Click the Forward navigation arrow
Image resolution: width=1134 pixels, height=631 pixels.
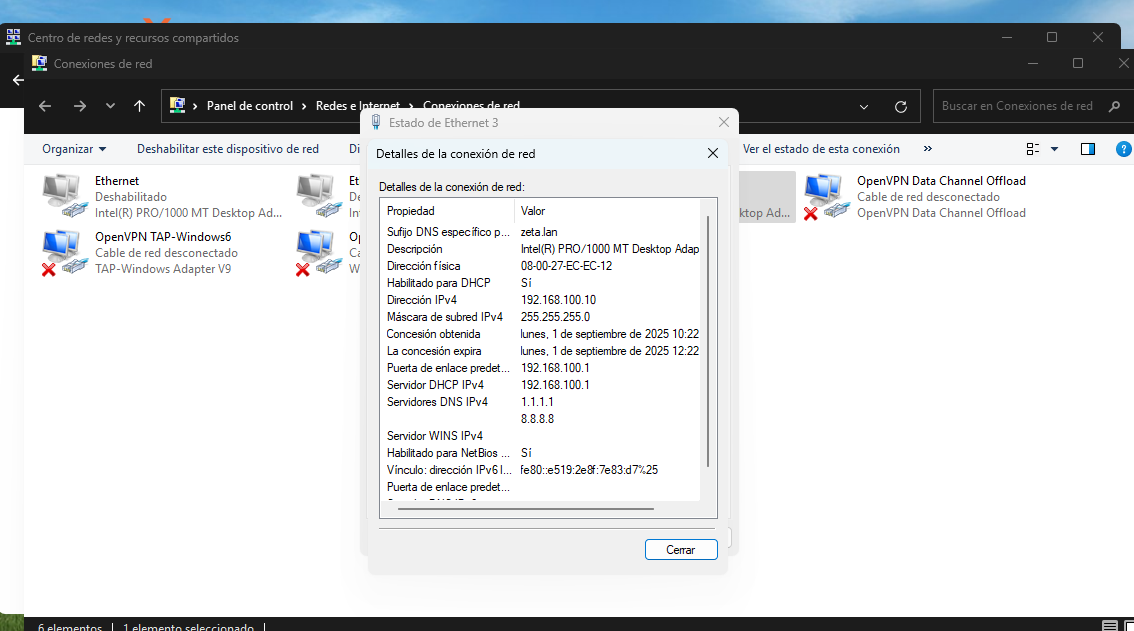(80, 106)
